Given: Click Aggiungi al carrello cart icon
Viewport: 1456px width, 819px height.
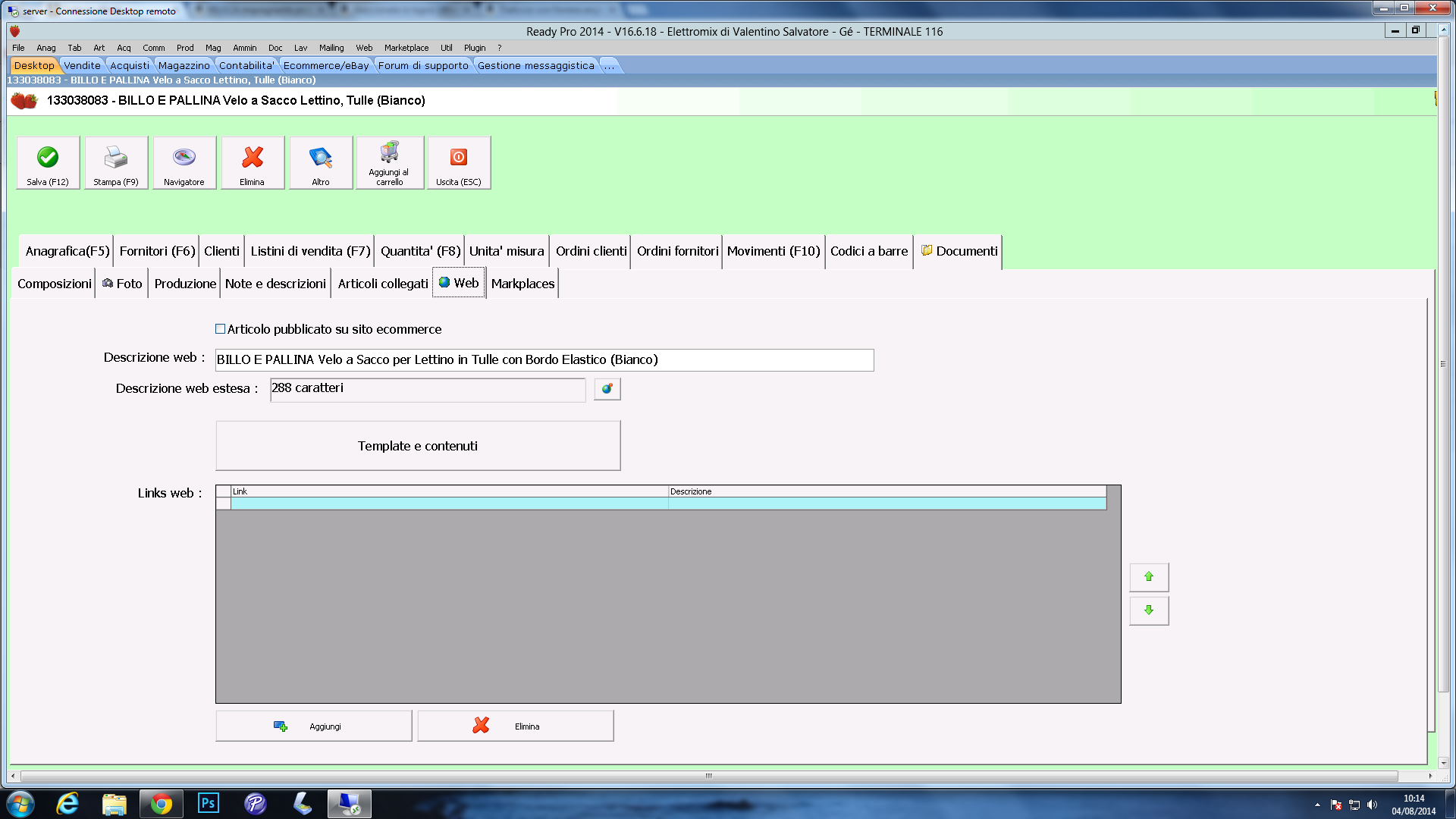Looking at the screenshot, I should tap(389, 153).
